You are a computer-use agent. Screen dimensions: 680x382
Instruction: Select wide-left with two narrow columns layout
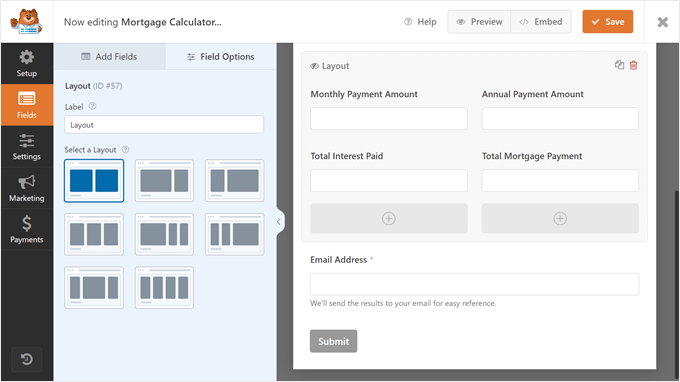pyautogui.click(x=164, y=234)
